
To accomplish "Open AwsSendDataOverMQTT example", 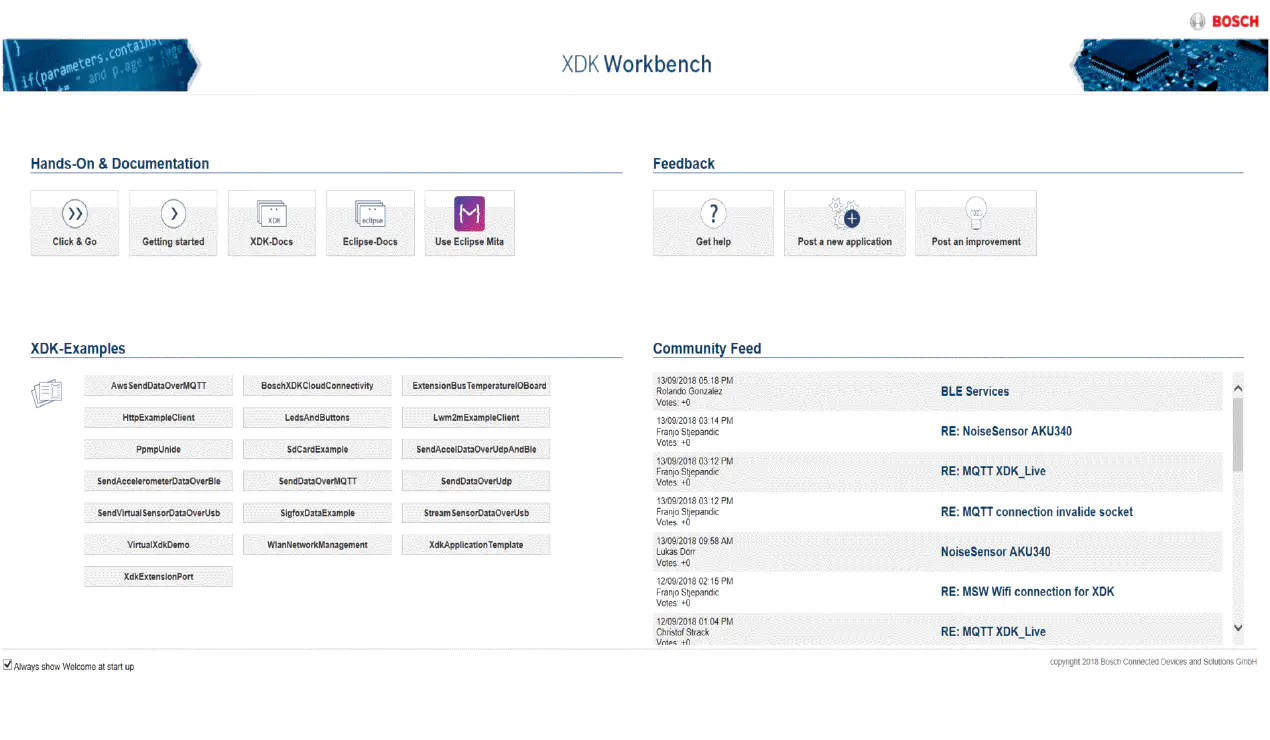I will point(158,386).
